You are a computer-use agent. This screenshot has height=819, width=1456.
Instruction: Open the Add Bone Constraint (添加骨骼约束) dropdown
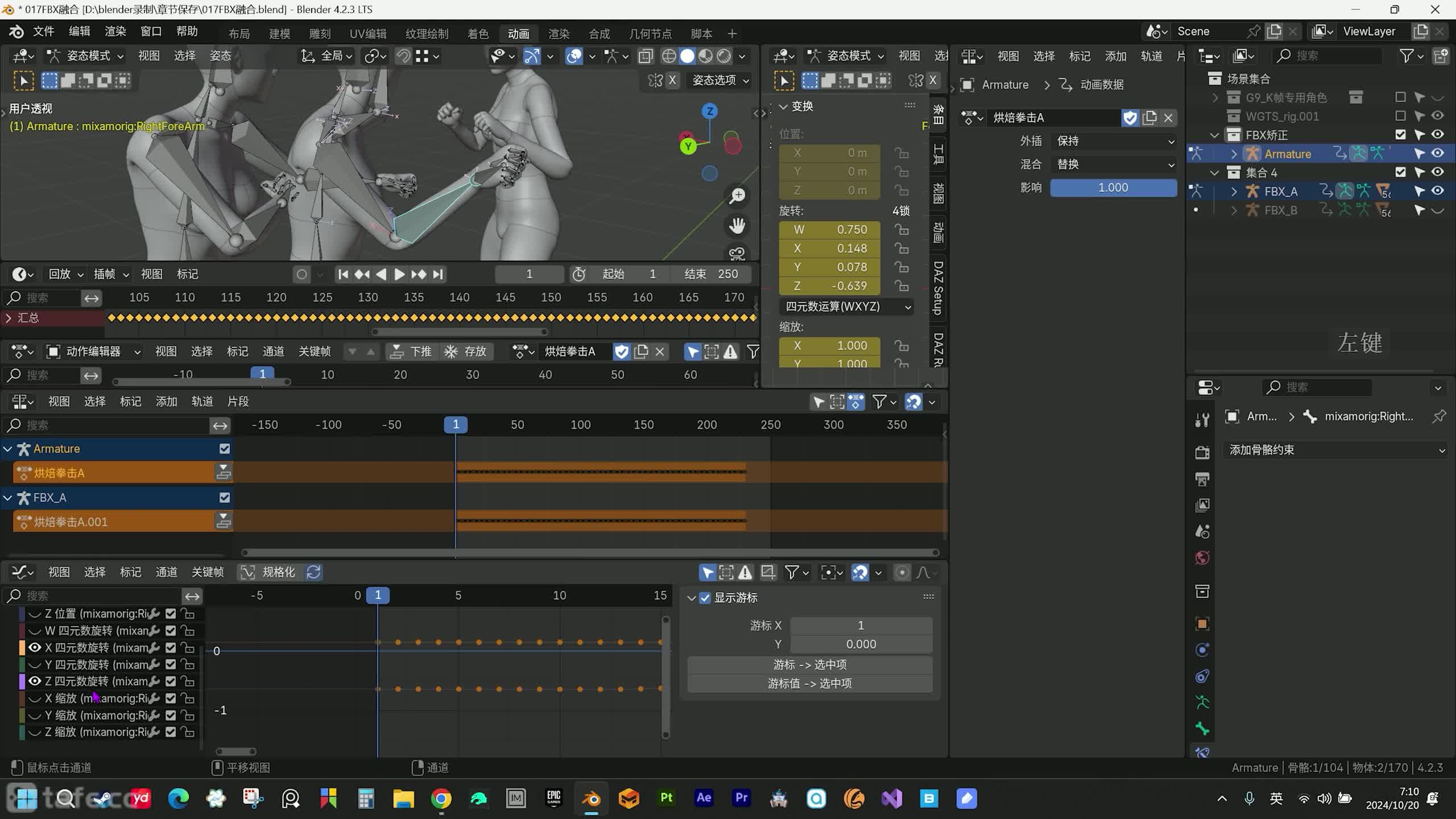click(x=1335, y=450)
